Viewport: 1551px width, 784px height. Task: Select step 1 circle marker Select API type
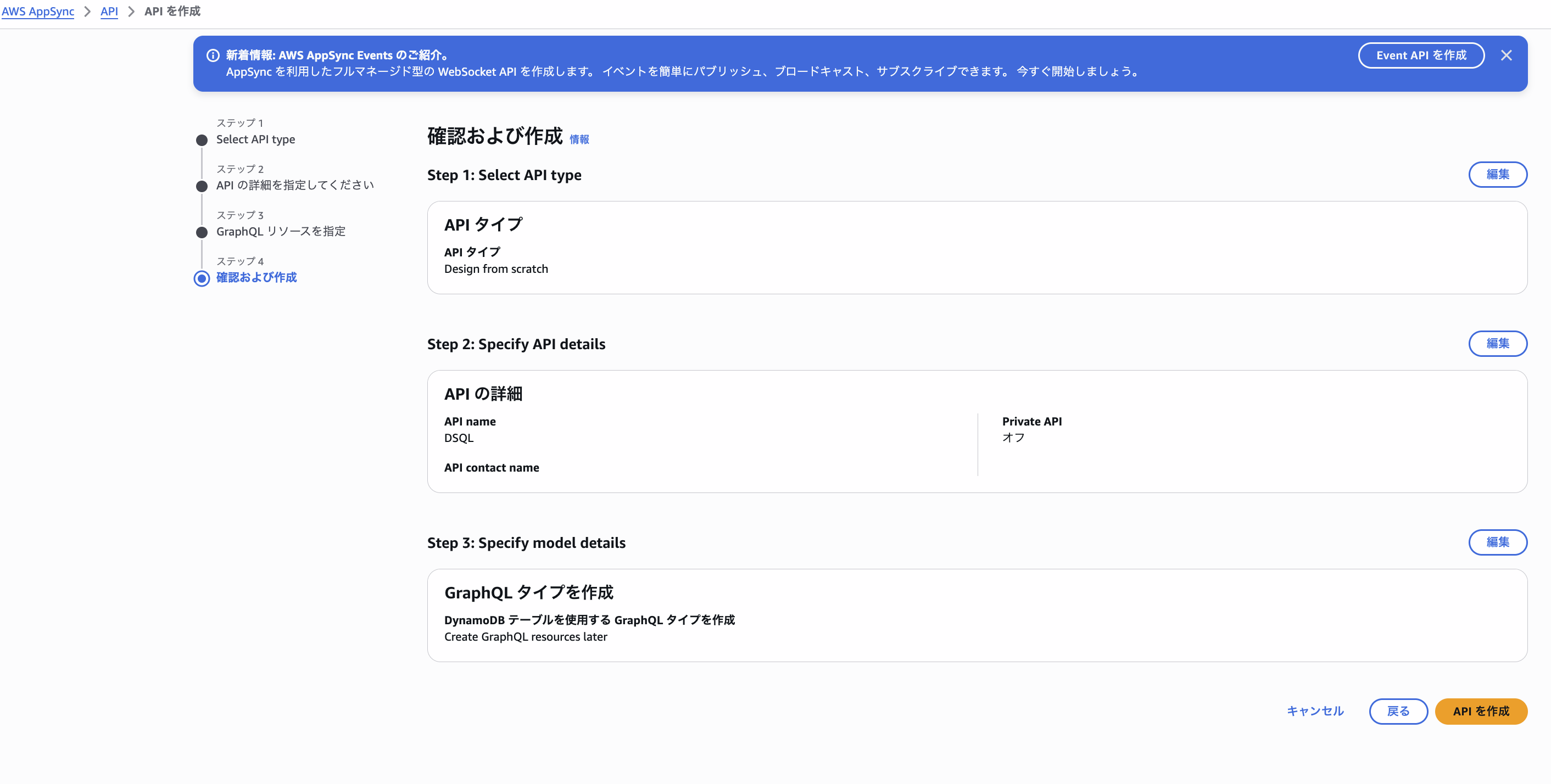pos(202,140)
